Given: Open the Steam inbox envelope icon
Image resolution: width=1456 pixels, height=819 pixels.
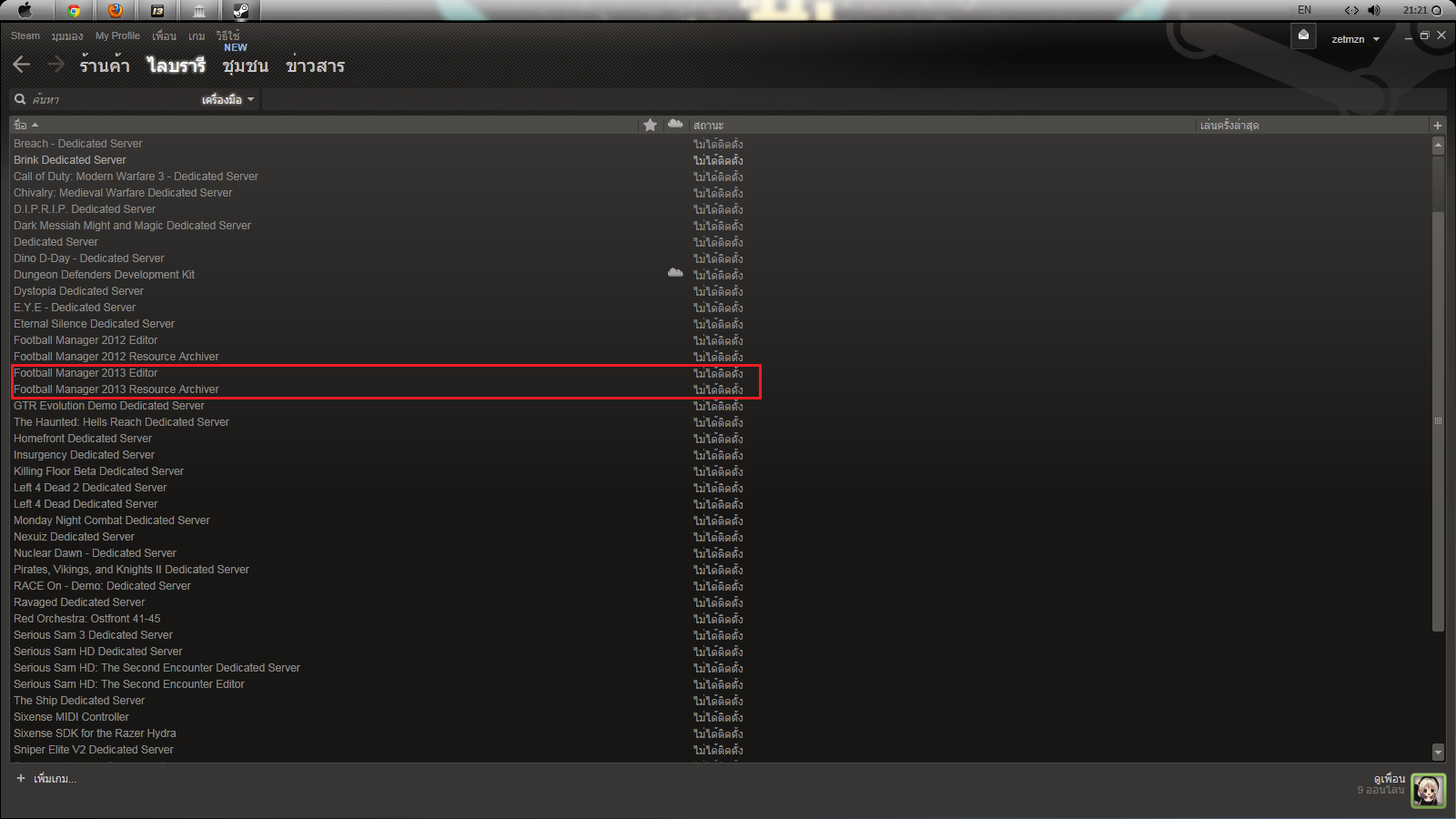Looking at the screenshot, I should (x=1303, y=35).
